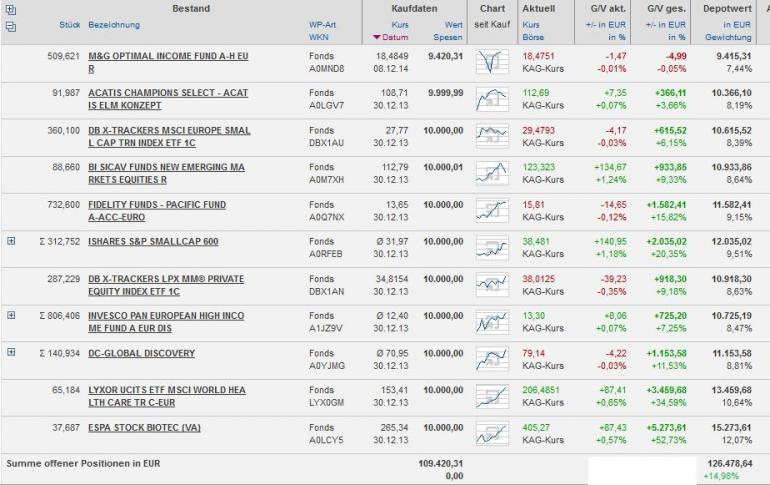Sort by G/V ges. +/- in EUR header
The image size is (770, 485).
(666, 25)
